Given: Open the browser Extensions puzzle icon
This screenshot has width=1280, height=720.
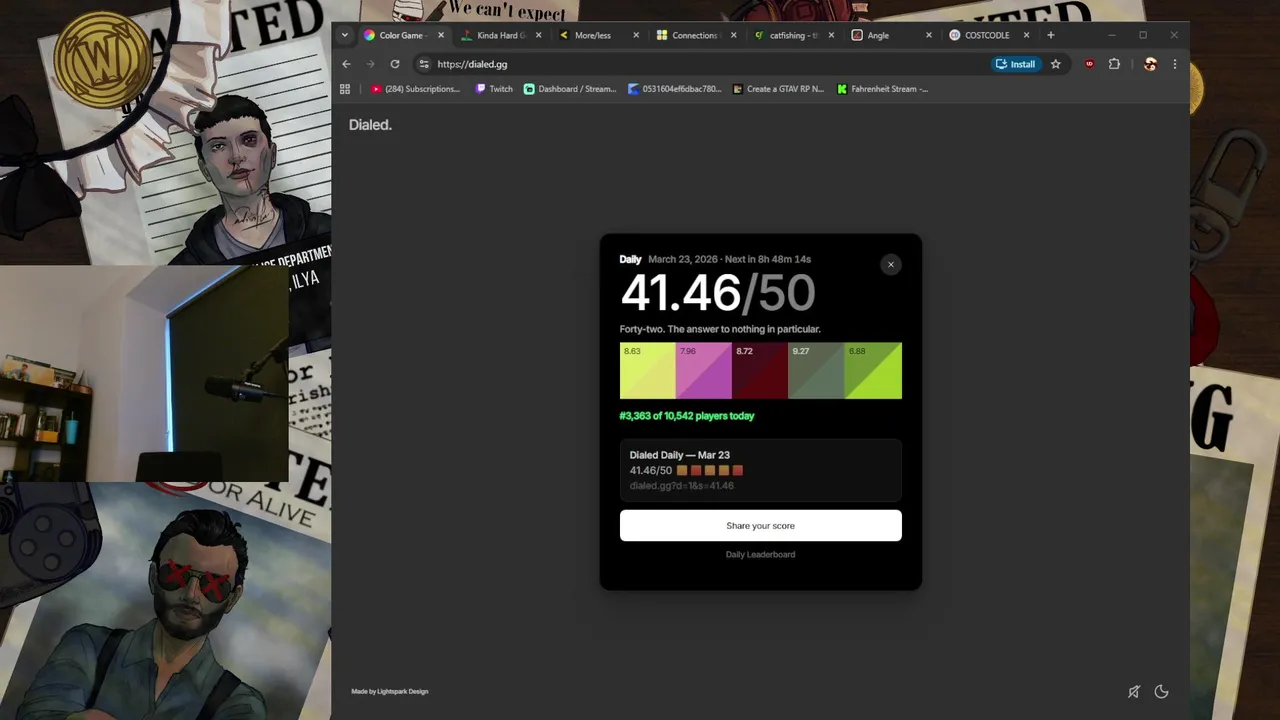Looking at the screenshot, I should (x=1114, y=64).
